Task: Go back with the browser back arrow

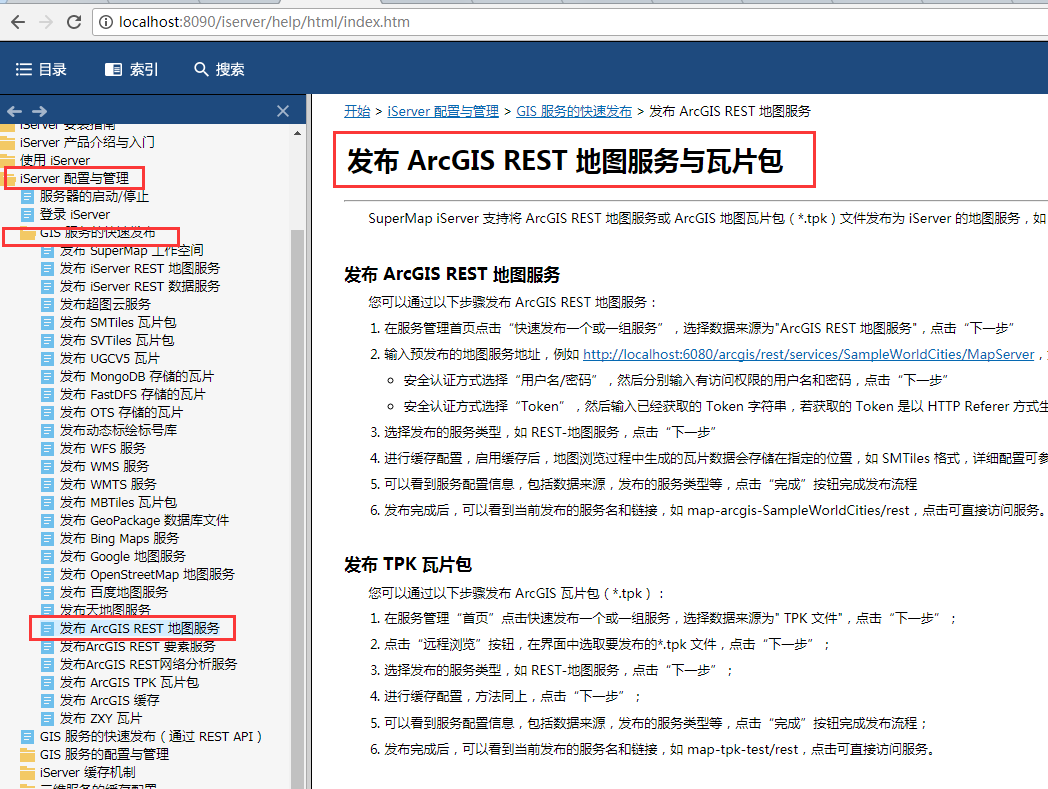Action: point(18,22)
